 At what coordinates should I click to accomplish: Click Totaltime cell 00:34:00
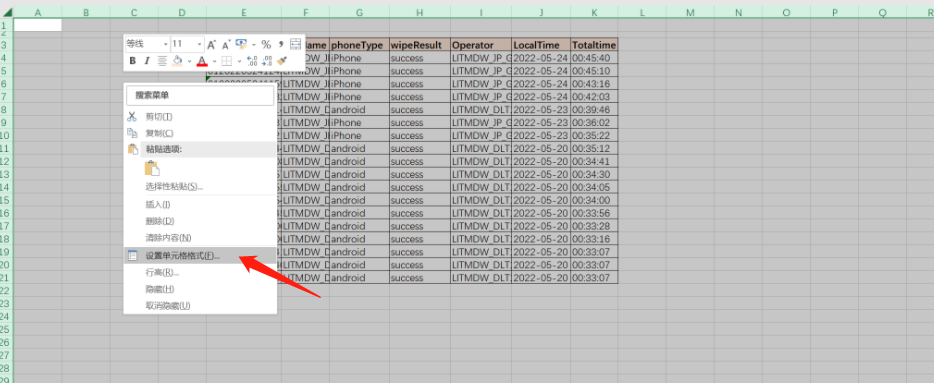tap(594, 200)
